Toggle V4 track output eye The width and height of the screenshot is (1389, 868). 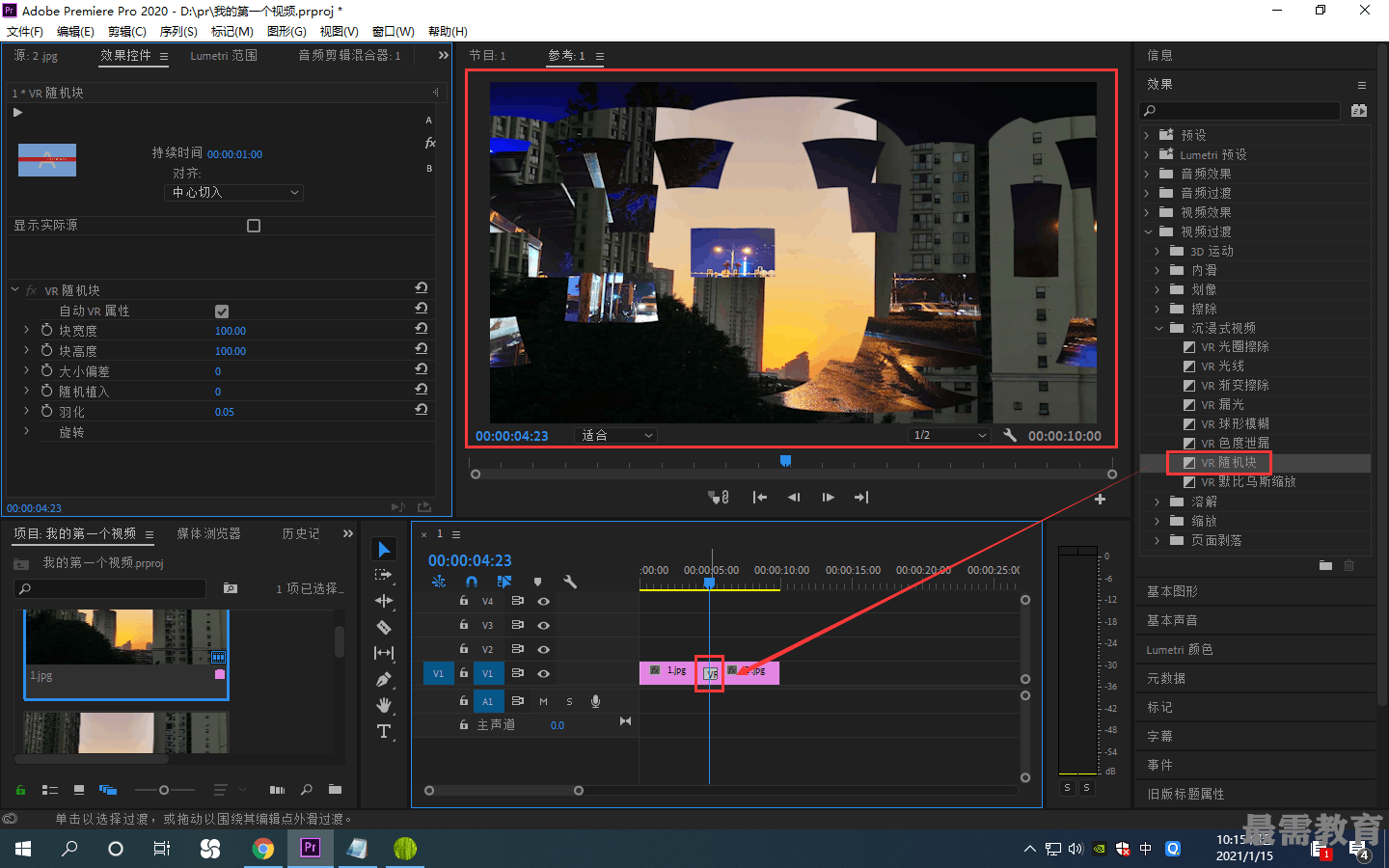[x=544, y=601]
